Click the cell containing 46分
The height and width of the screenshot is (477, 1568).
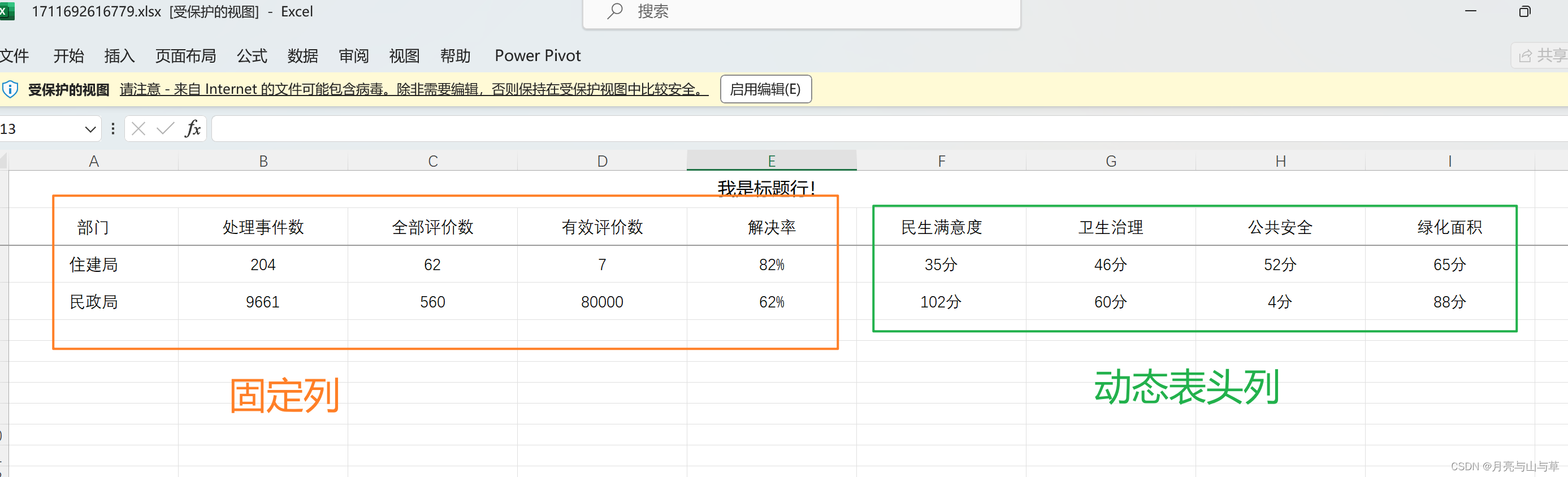pyautogui.click(x=1111, y=264)
